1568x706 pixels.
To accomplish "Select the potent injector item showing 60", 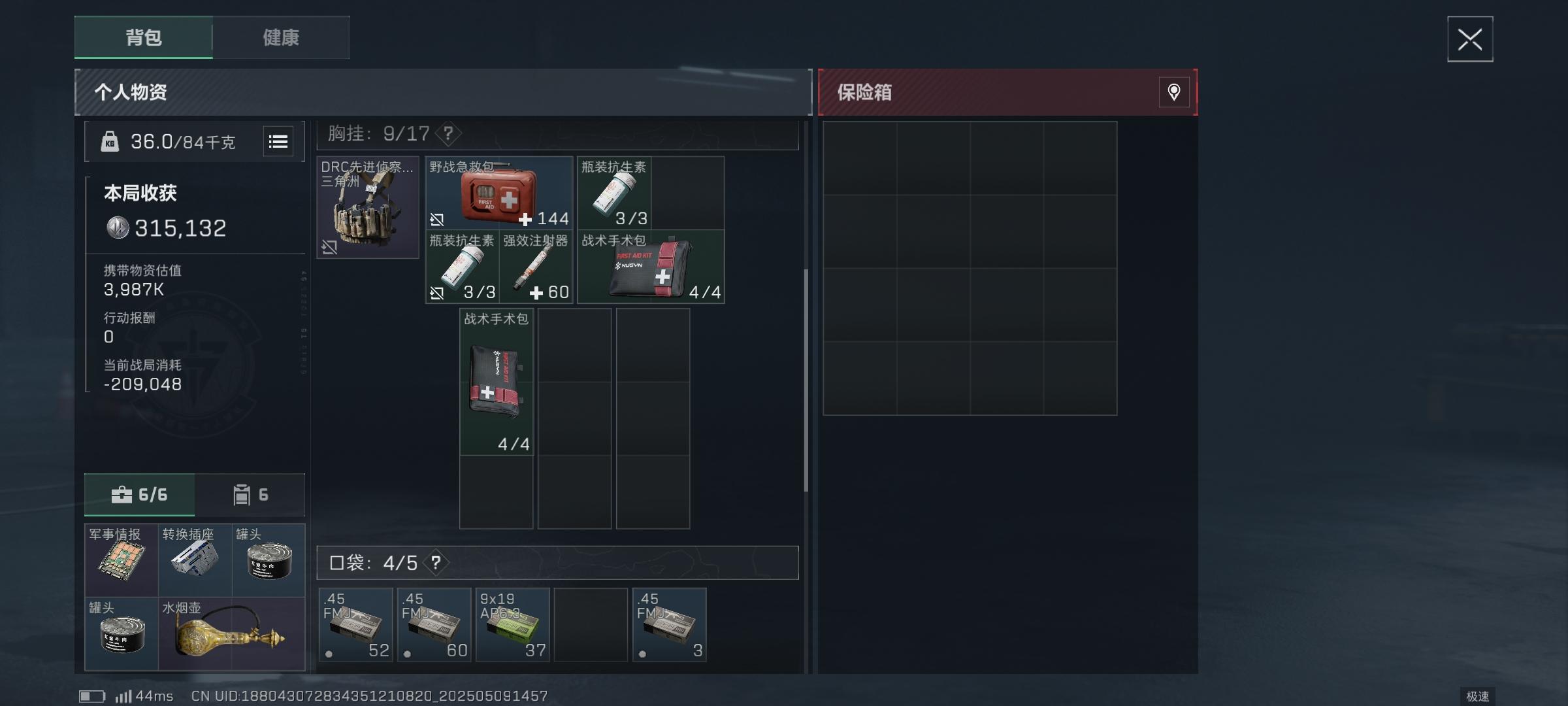I will [536, 267].
